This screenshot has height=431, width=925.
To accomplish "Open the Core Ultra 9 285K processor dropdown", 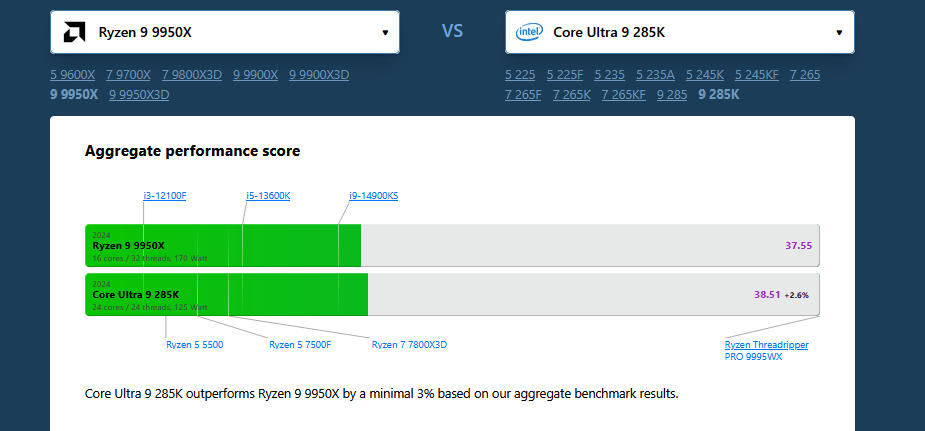I will pyautogui.click(x=680, y=32).
